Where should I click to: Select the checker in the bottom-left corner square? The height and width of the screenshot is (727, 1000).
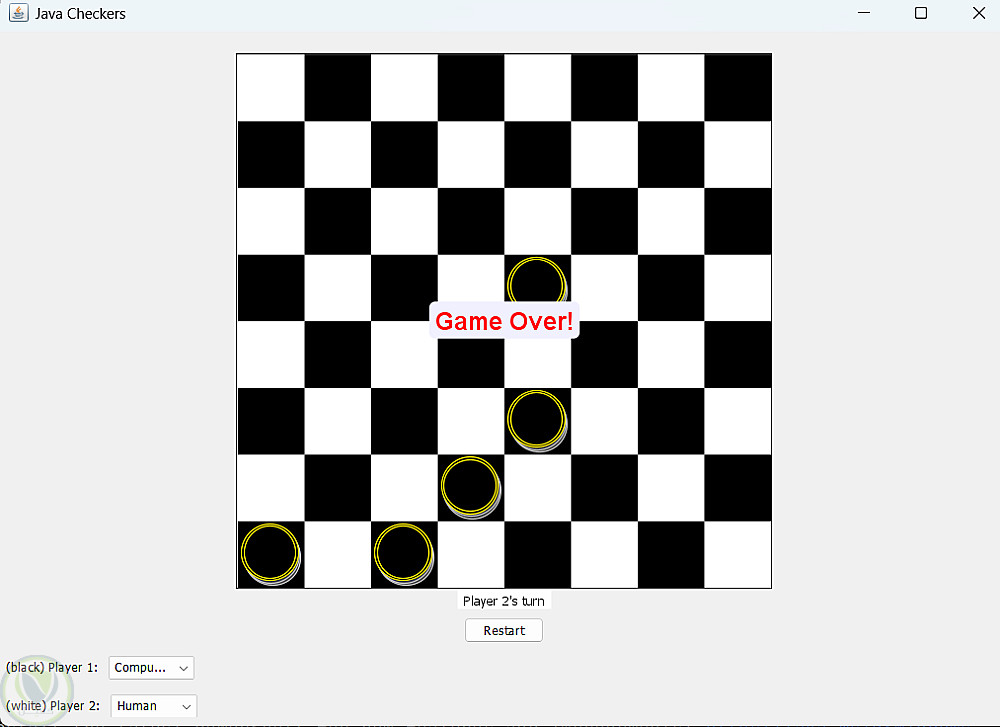coord(271,554)
